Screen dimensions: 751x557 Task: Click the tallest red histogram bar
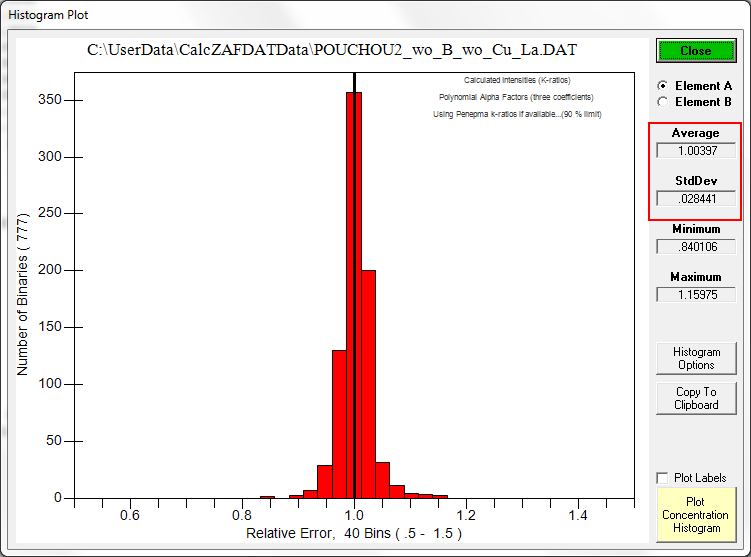[x=354, y=300]
